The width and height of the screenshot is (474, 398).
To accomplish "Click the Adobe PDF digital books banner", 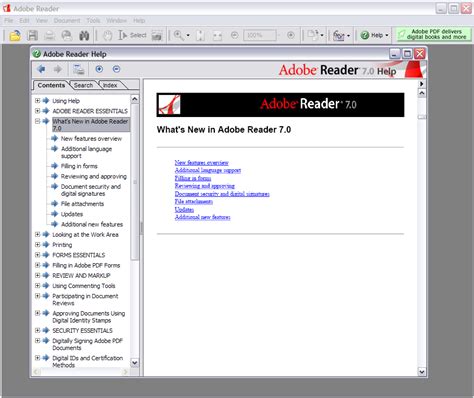I will pos(434,34).
